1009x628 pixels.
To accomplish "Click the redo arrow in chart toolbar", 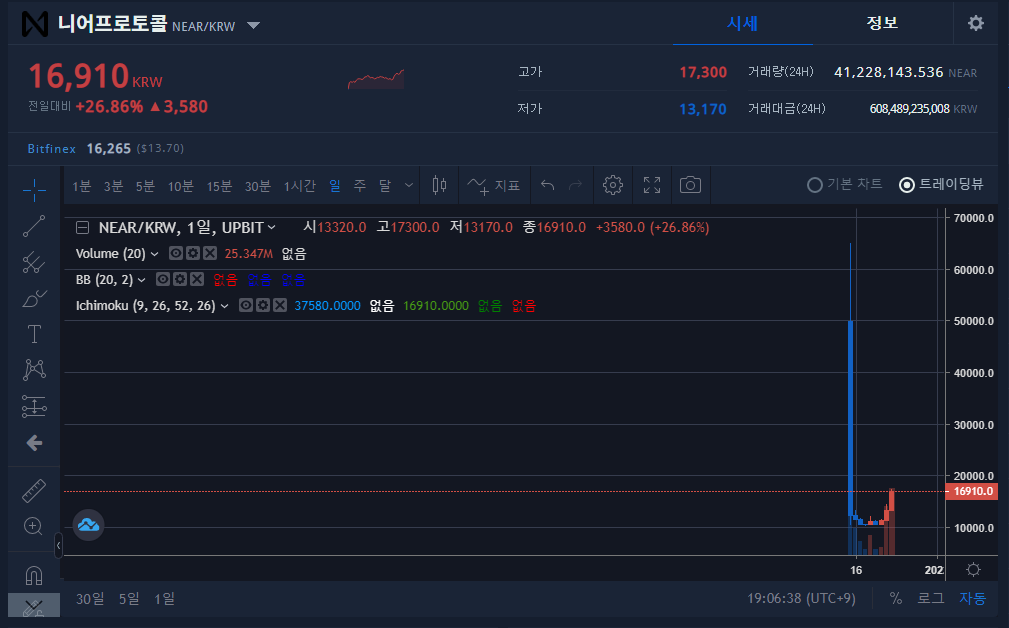I will [x=575, y=185].
